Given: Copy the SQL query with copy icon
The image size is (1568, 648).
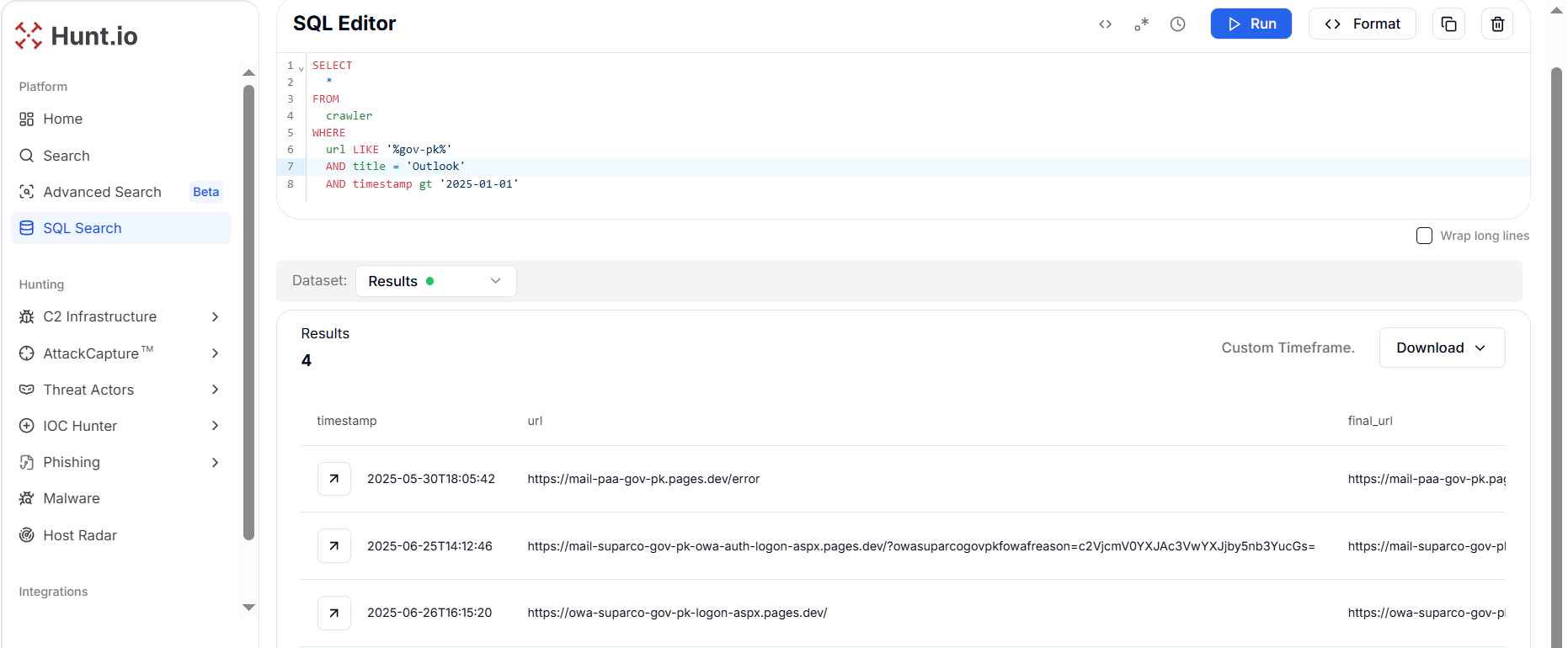Looking at the screenshot, I should 1448,24.
